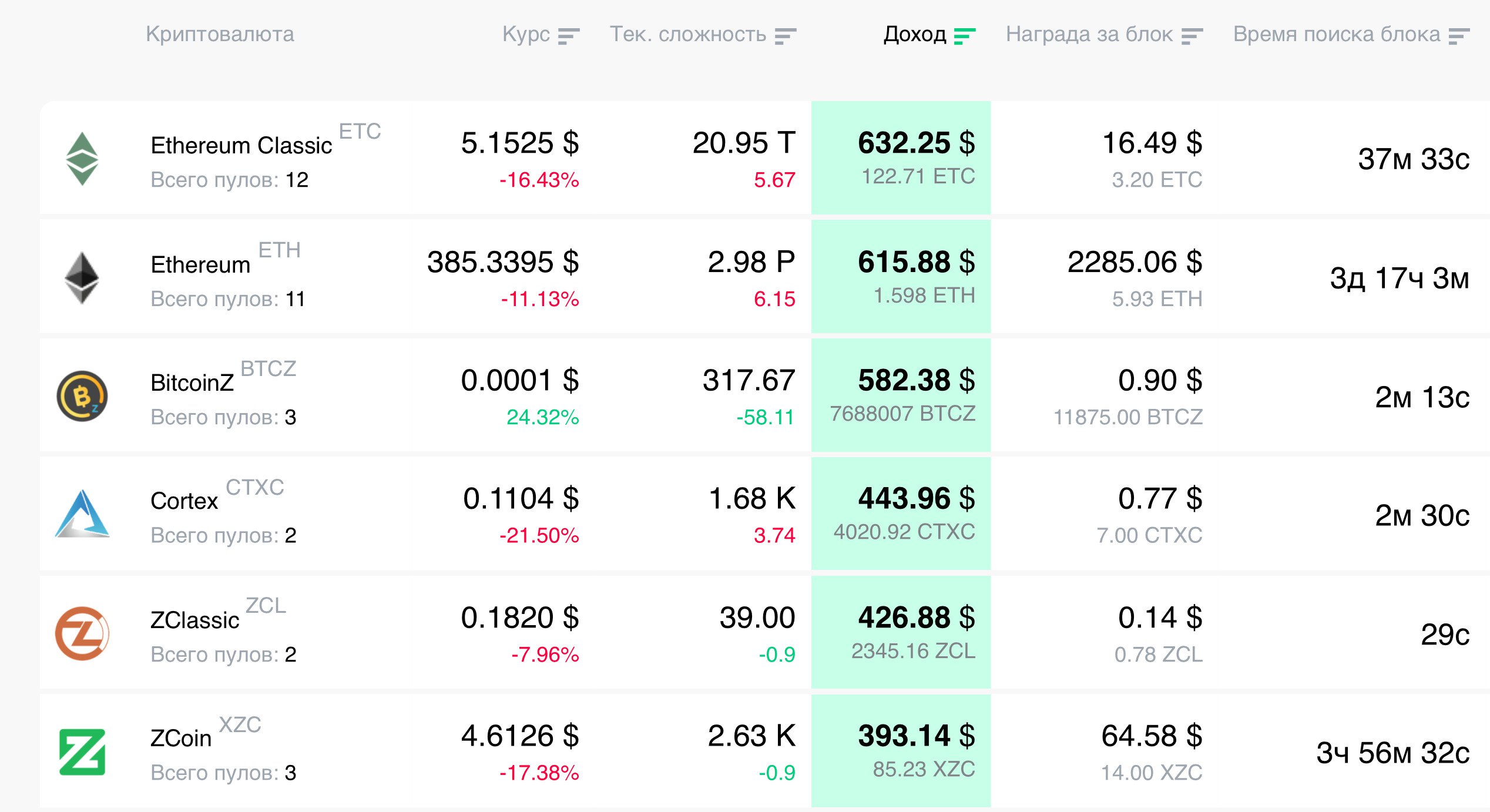1490x812 pixels.
Task: Click 'Всего пулов: 12' for Ethereum Classic
Action: (x=229, y=180)
